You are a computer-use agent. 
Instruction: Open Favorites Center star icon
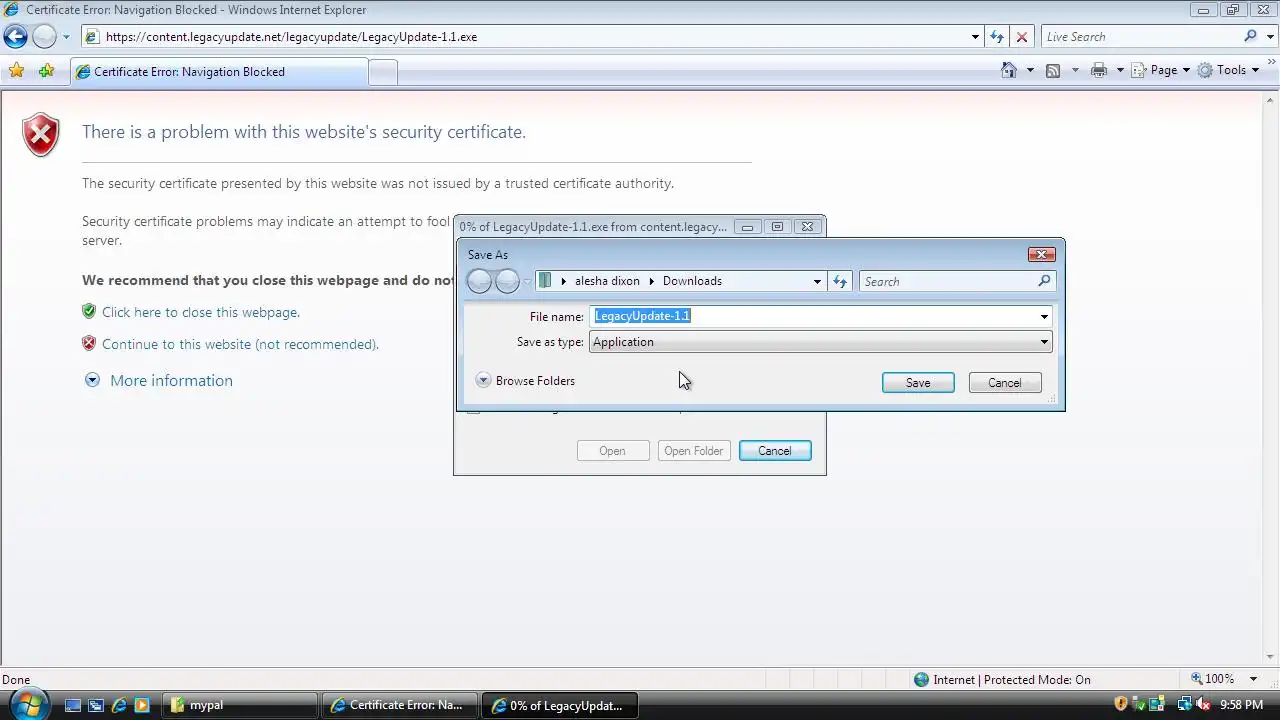[x=16, y=71]
